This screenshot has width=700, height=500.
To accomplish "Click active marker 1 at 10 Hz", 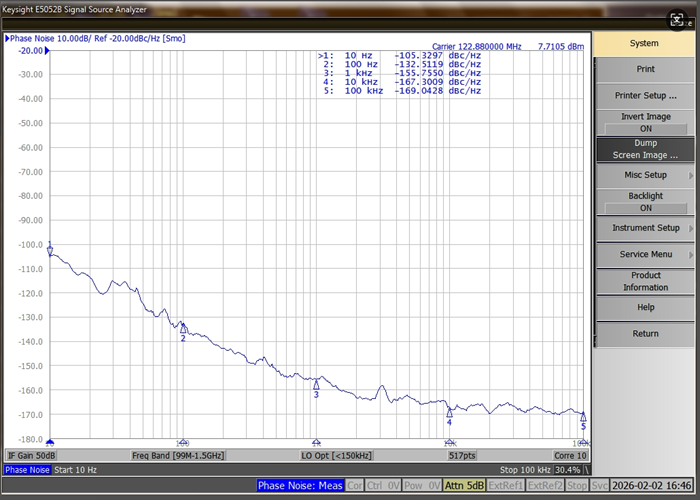I will tap(50, 252).
